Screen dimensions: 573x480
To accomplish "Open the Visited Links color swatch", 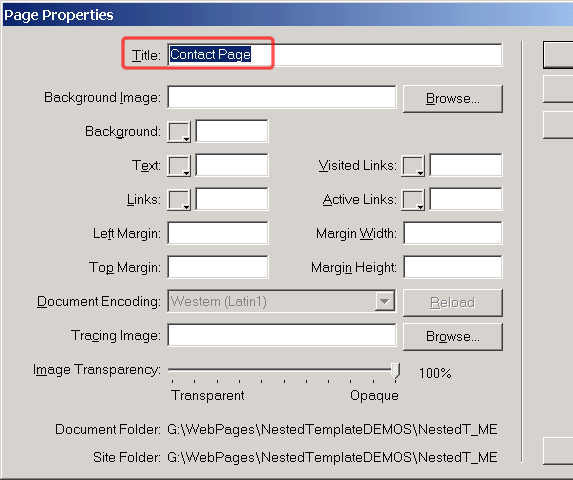I will [x=413, y=166].
